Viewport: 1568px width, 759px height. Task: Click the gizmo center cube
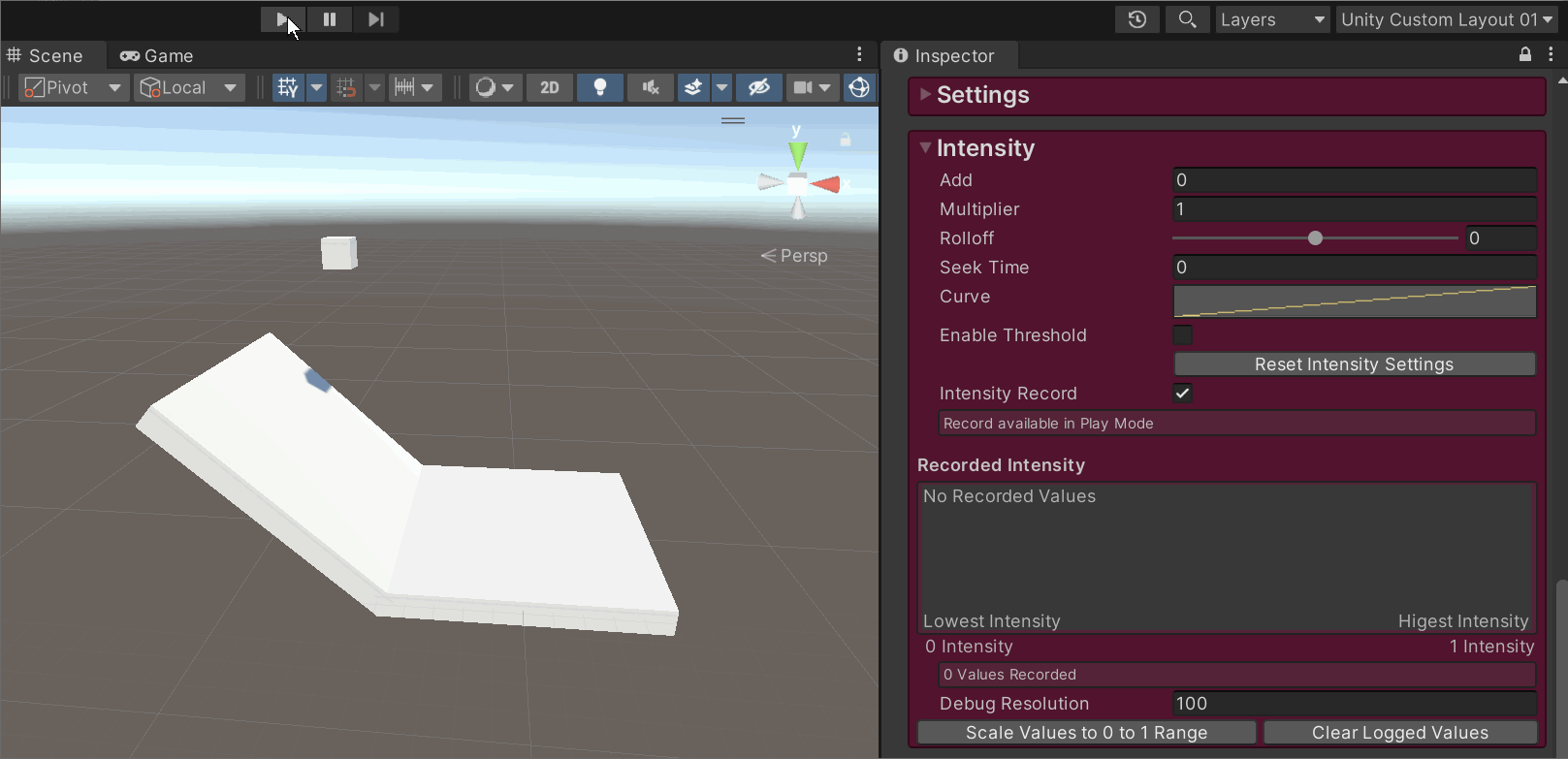pyautogui.click(x=797, y=184)
